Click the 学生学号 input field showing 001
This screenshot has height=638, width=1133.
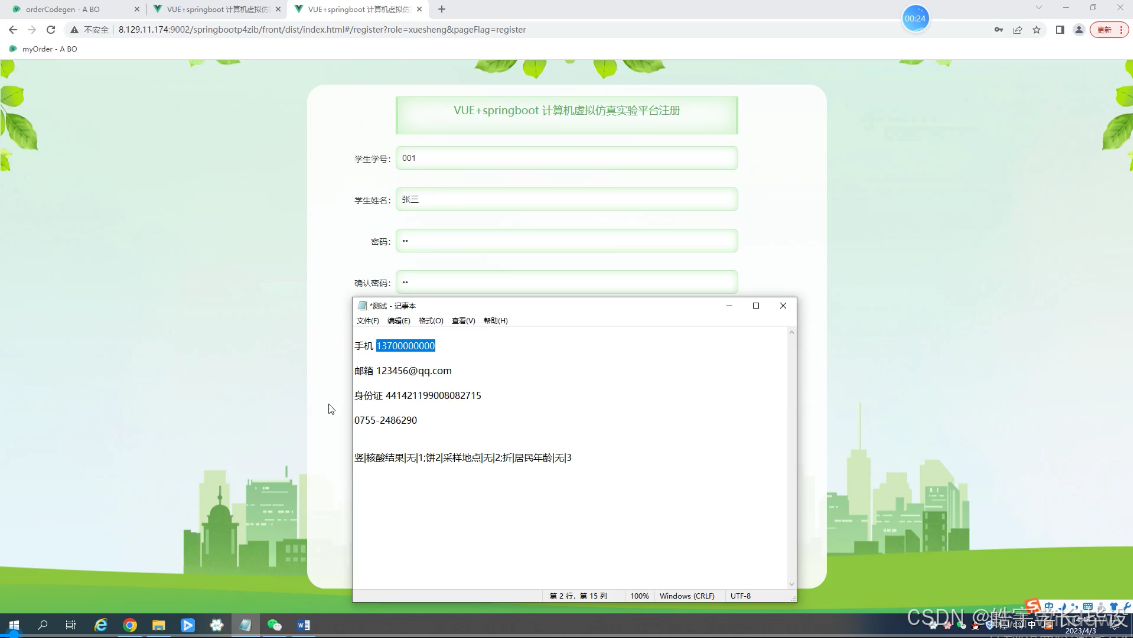coord(566,157)
